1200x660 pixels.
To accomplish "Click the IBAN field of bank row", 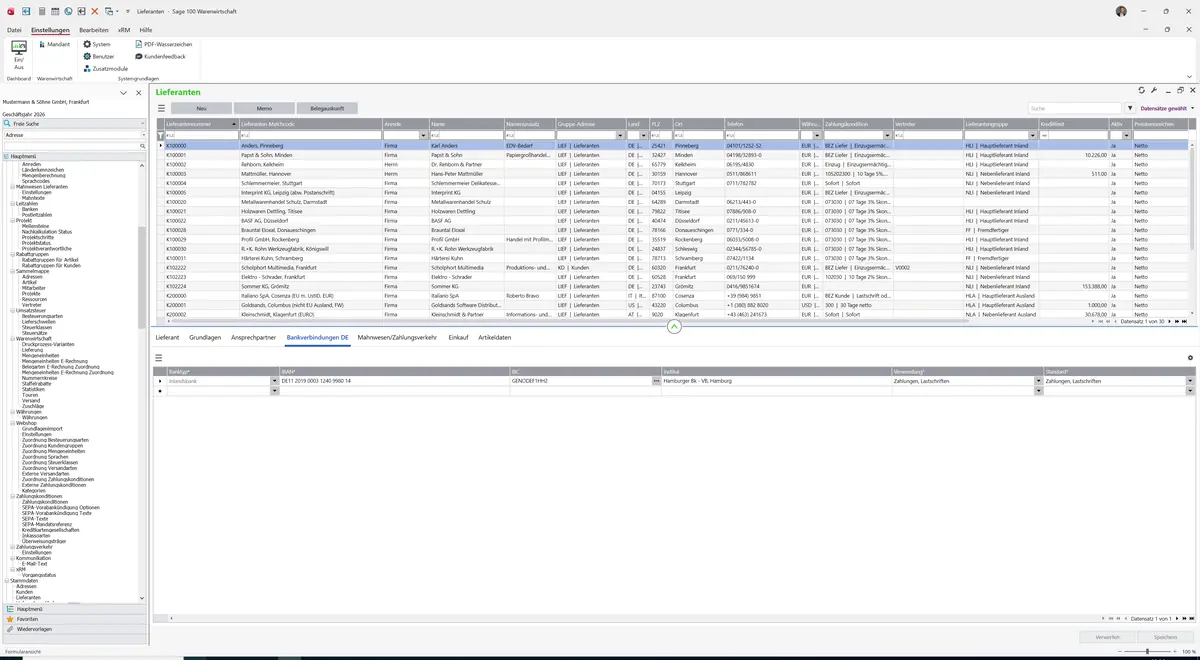I will pyautogui.click(x=394, y=381).
